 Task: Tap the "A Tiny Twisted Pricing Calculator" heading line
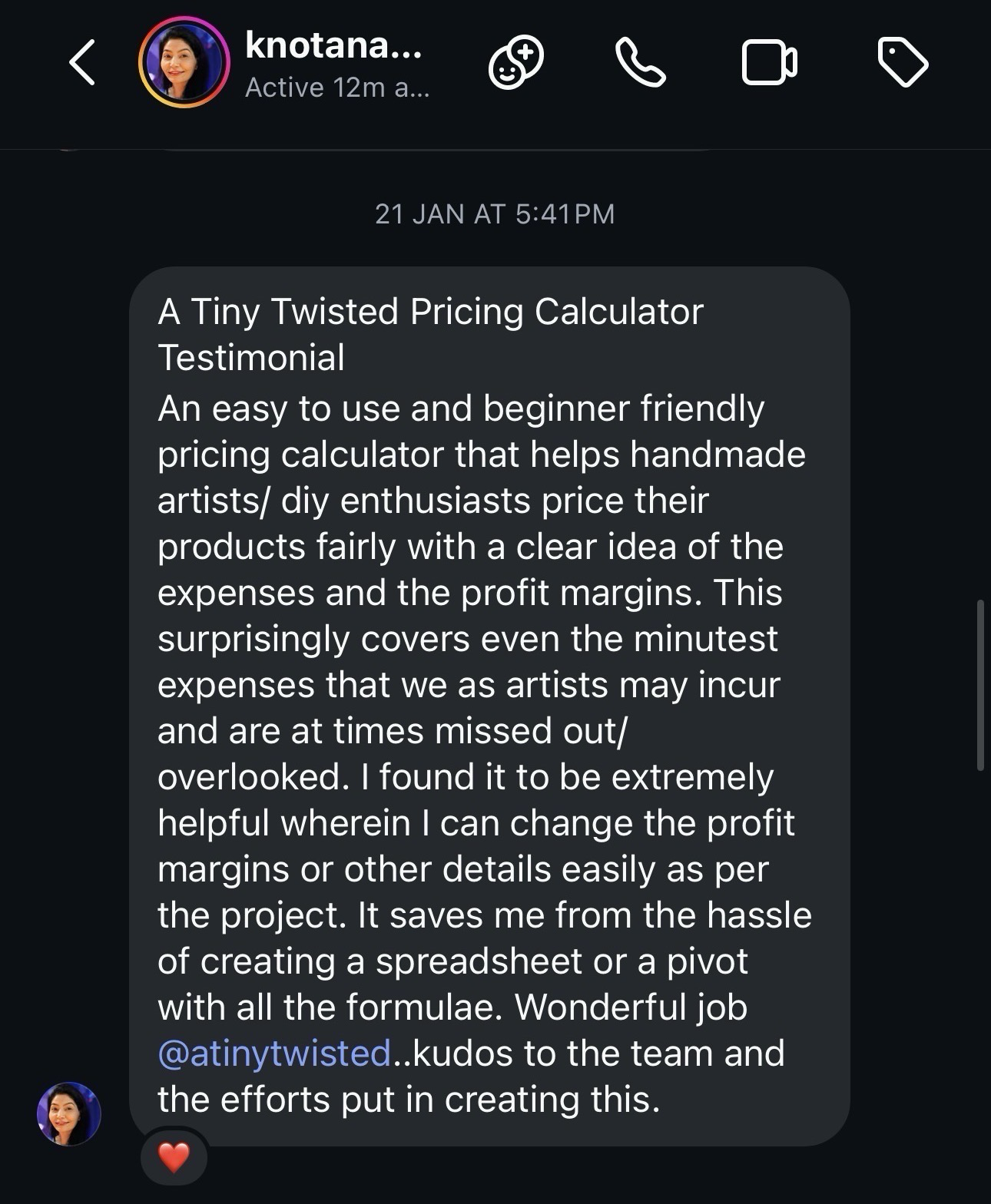(430, 312)
